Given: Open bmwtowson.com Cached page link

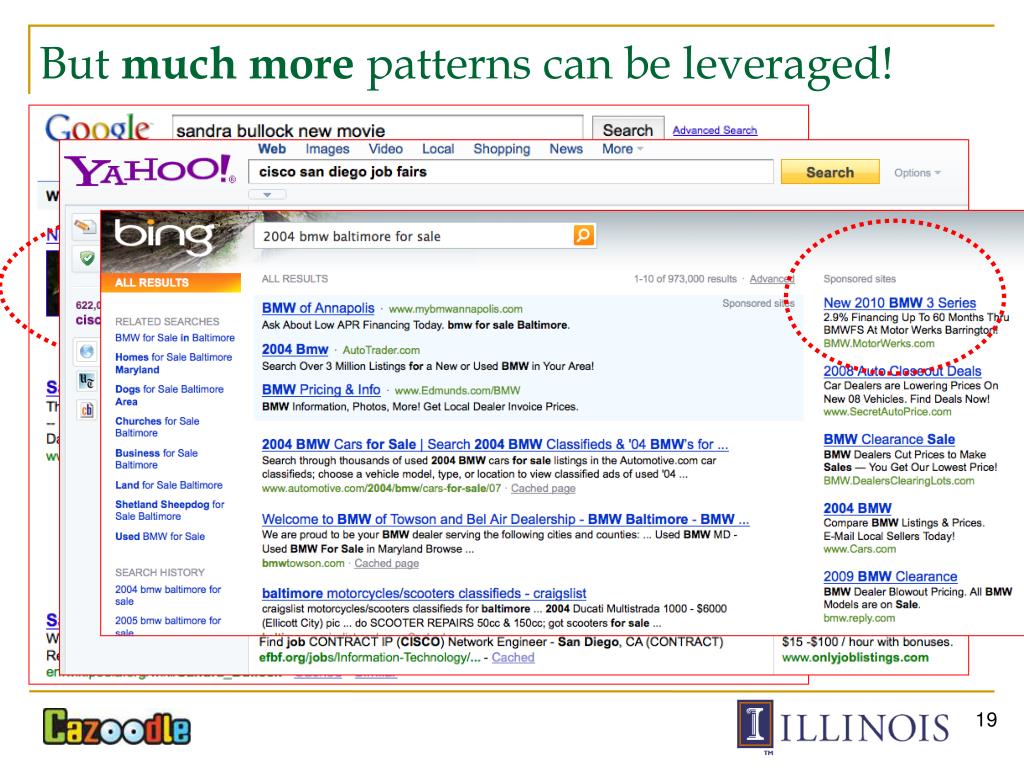Looking at the screenshot, I should point(387,564).
